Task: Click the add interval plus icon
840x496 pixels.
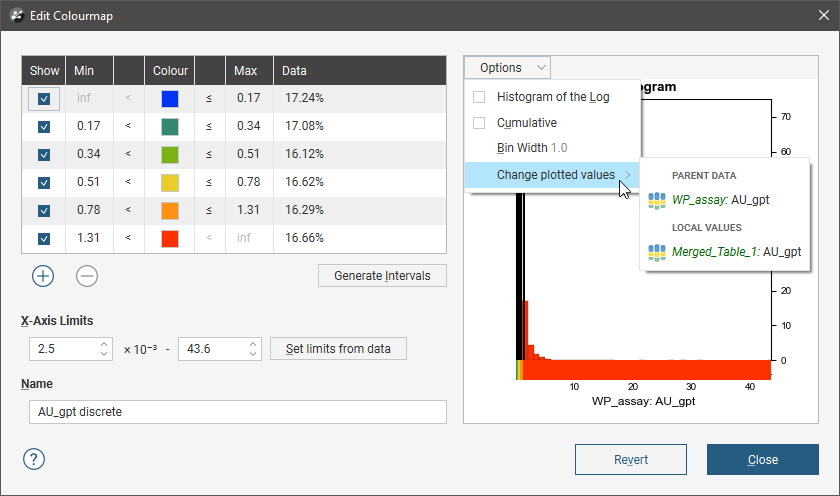Action: coord(43,276)
